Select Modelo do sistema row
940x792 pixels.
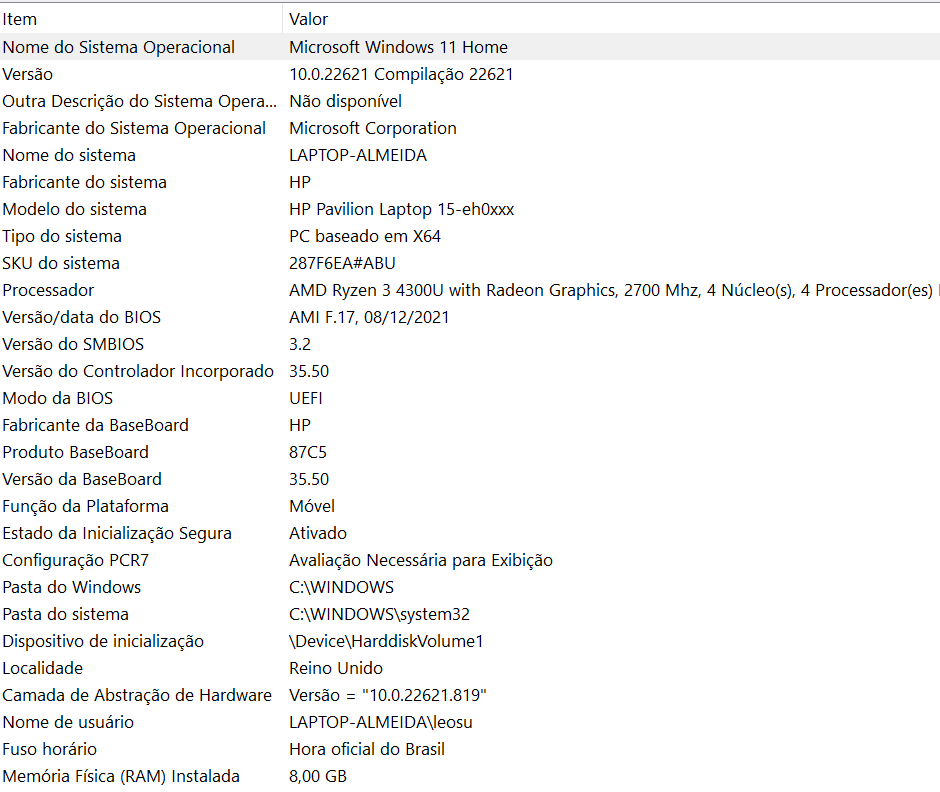470,209
